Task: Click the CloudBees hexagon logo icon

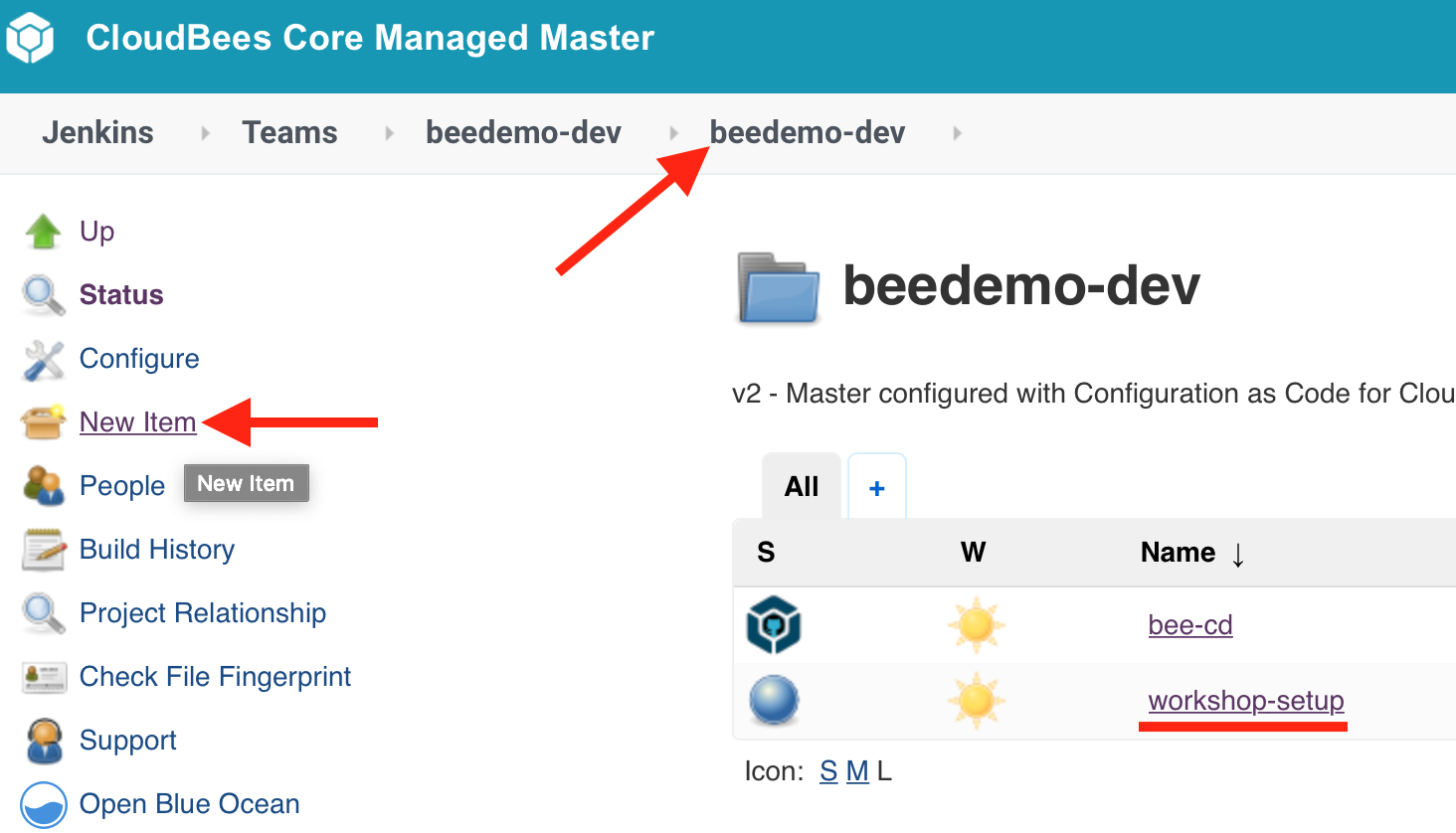Action: [30, 38]
